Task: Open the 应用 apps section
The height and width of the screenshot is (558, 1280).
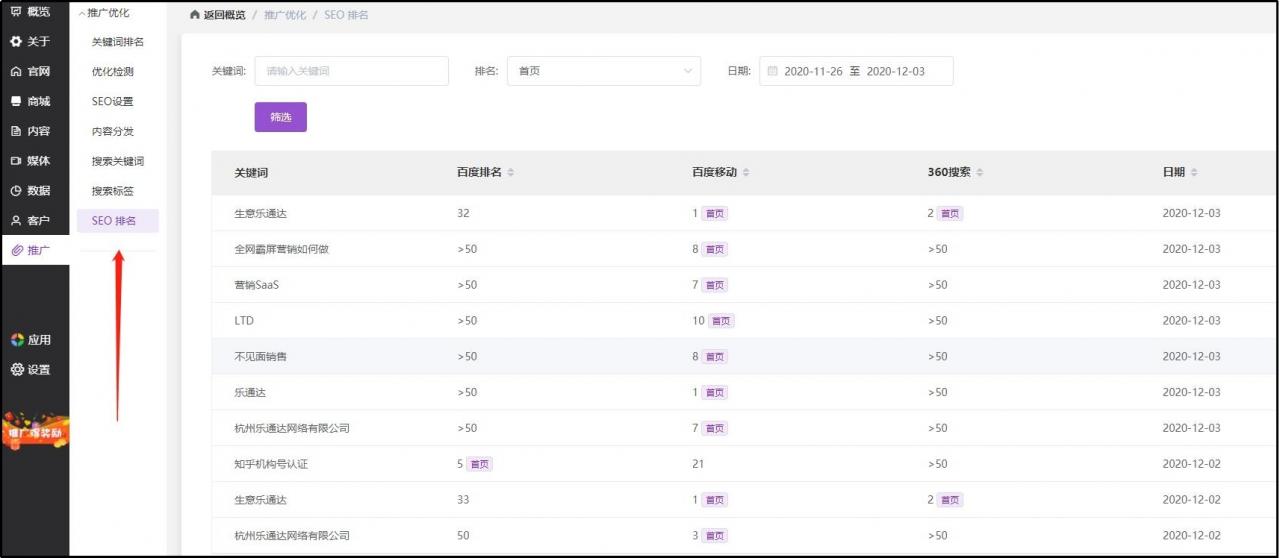Action: click(30, 340)
